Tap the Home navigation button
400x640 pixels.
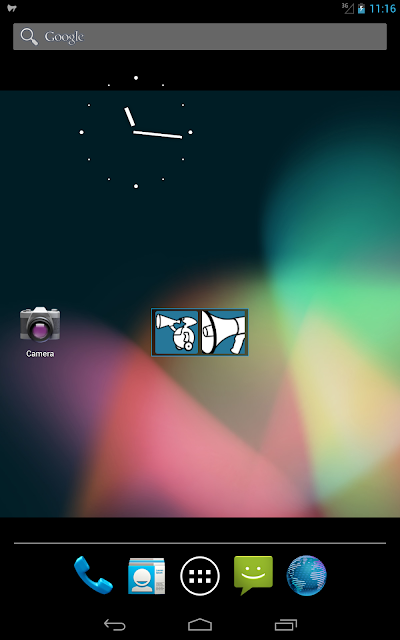click(200, 624)
